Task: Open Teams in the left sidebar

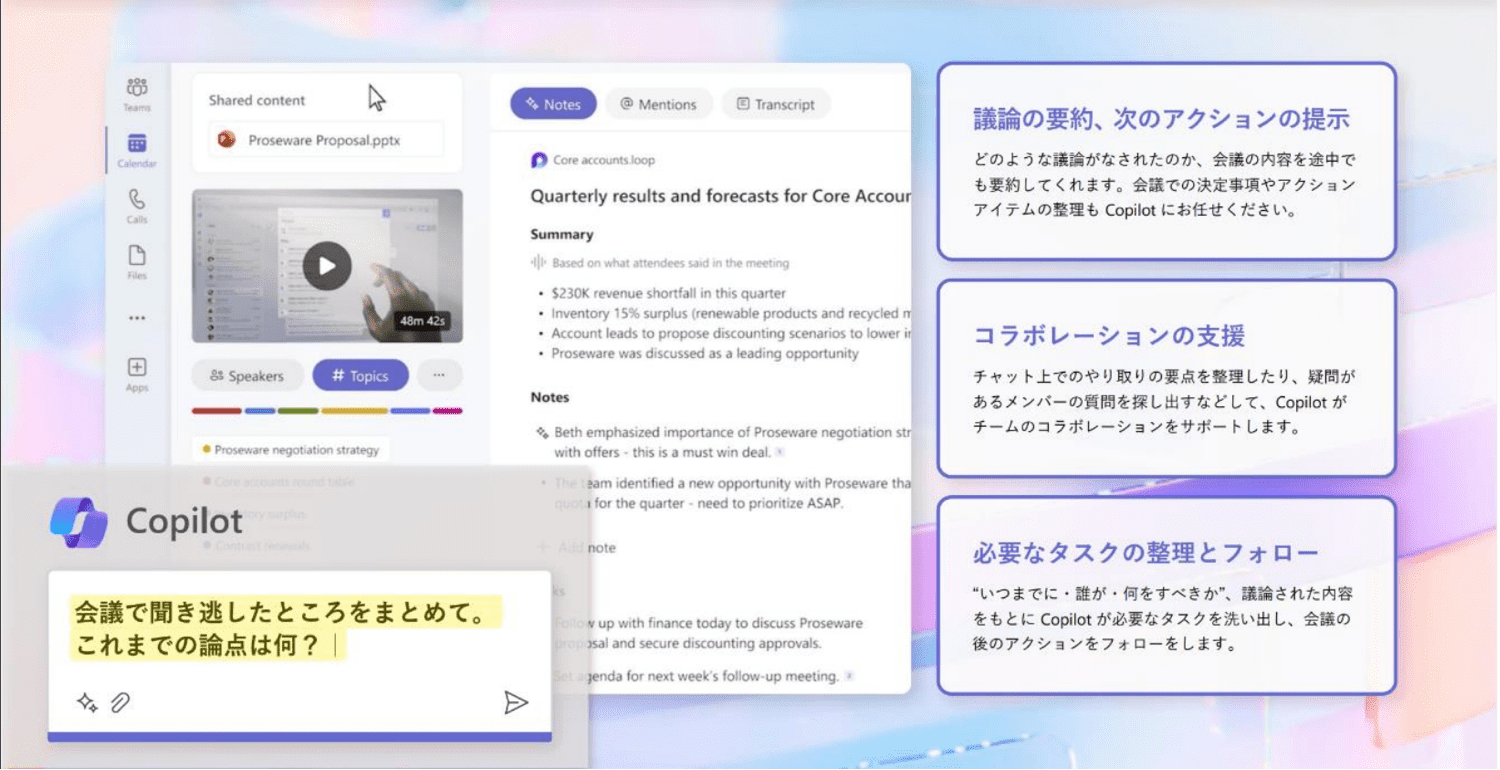Action: pyautogui.click(x=137, y=94)
